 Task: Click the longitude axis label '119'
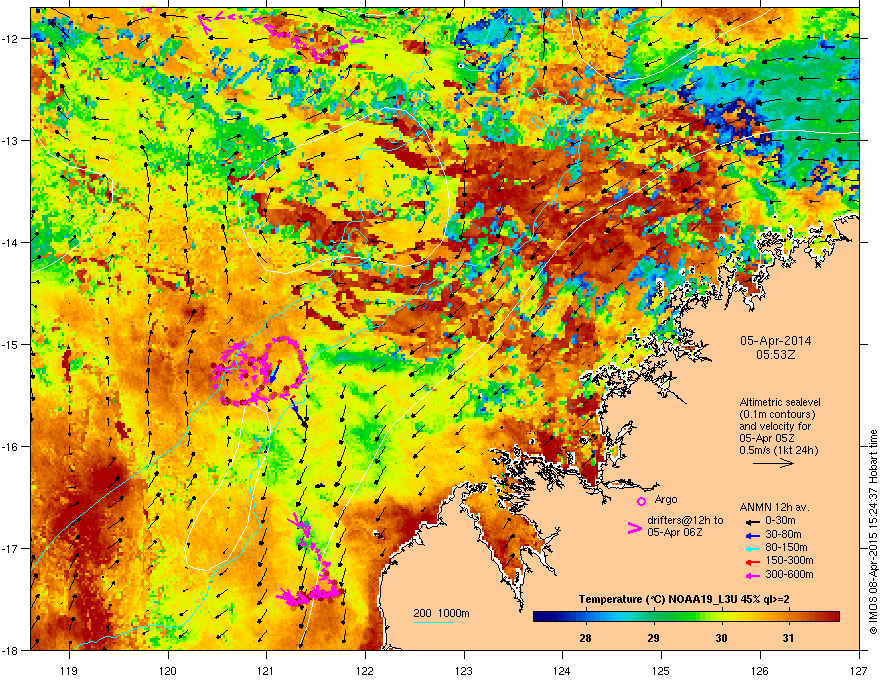pyautogui.click(x=69, y=670)
